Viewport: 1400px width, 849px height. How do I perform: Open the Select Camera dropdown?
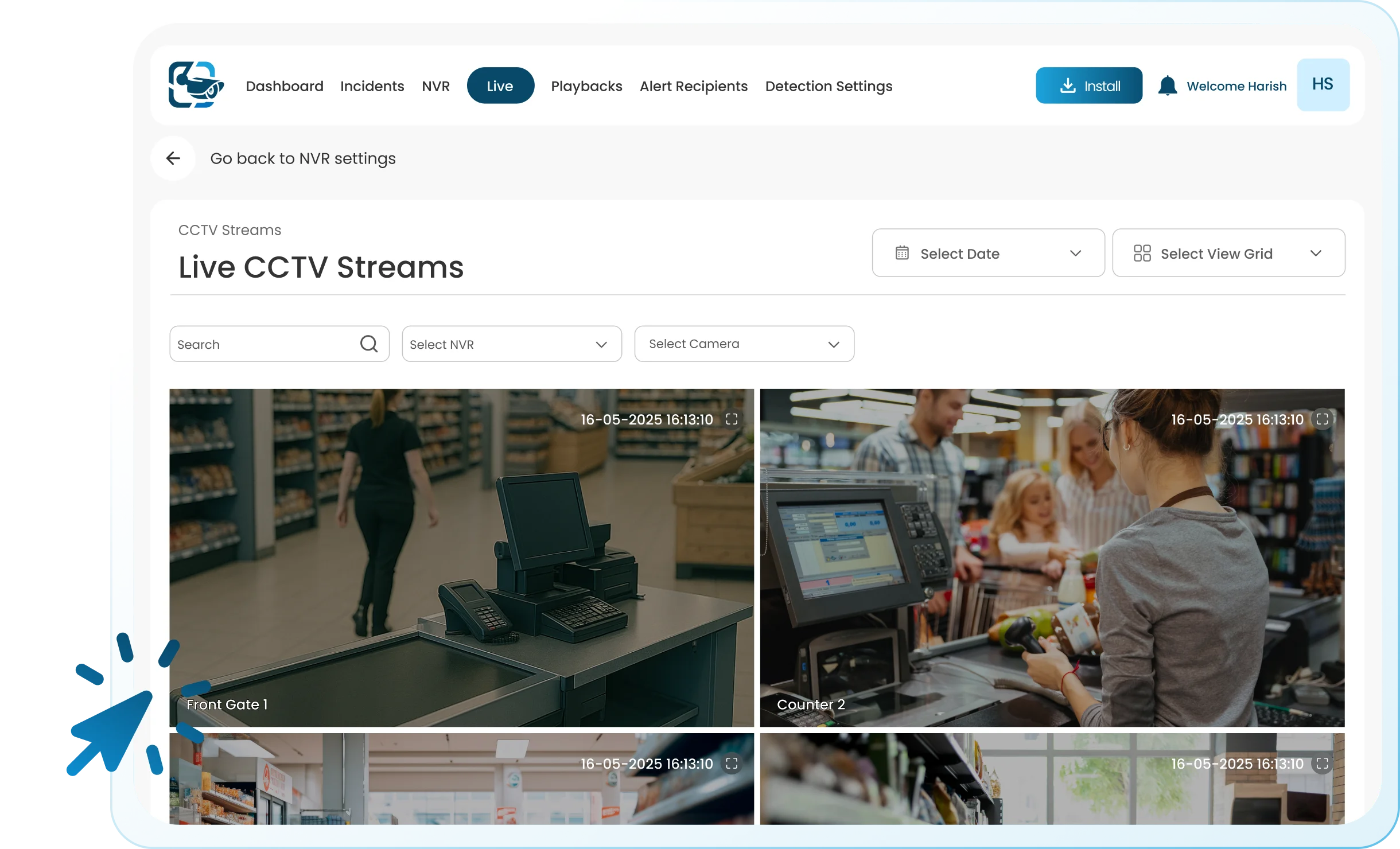tap(744, 344)
